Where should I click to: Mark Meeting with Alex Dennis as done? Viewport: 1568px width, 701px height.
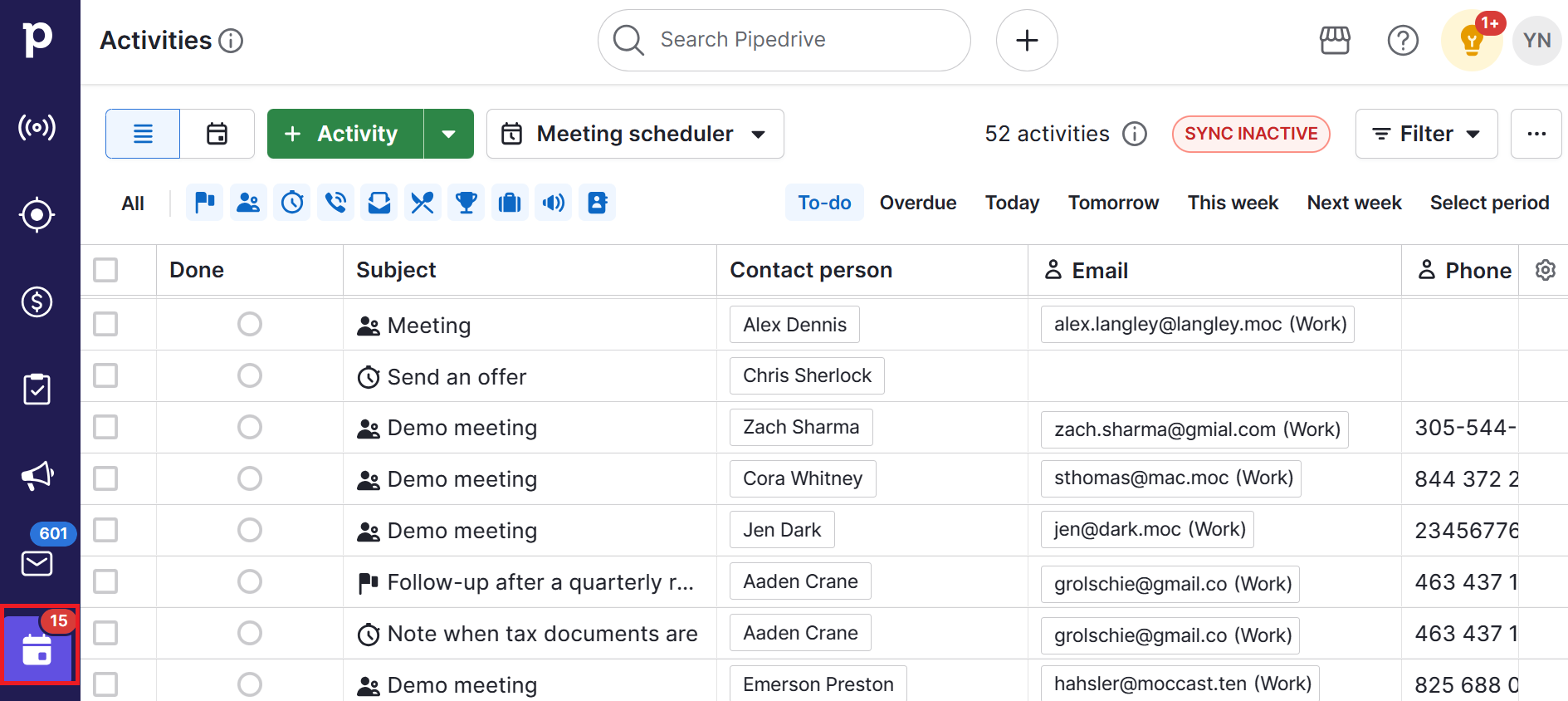click(250, 324)
